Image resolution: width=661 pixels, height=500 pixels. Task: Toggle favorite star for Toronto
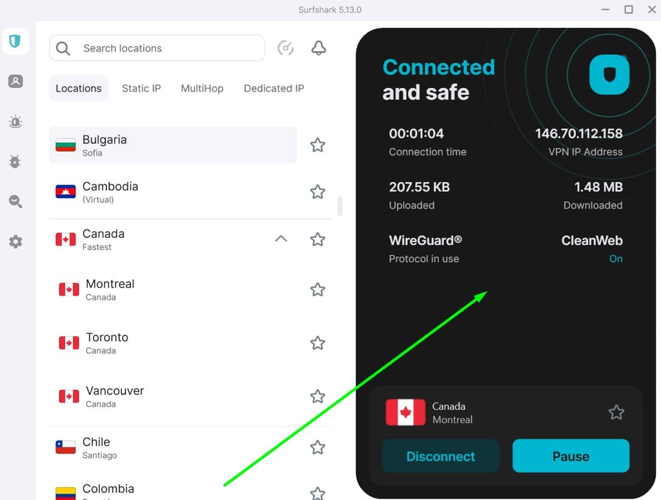(x=317, y=343)
